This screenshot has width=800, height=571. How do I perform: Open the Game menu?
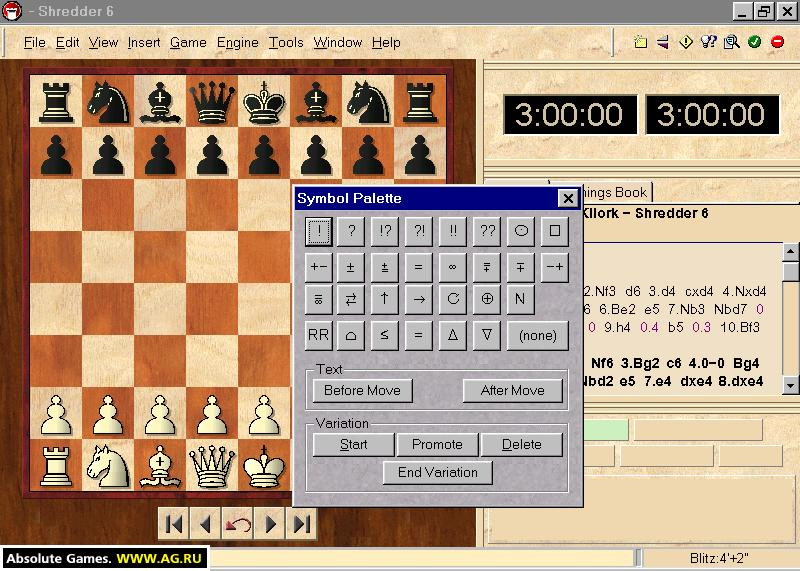(188, 42)
